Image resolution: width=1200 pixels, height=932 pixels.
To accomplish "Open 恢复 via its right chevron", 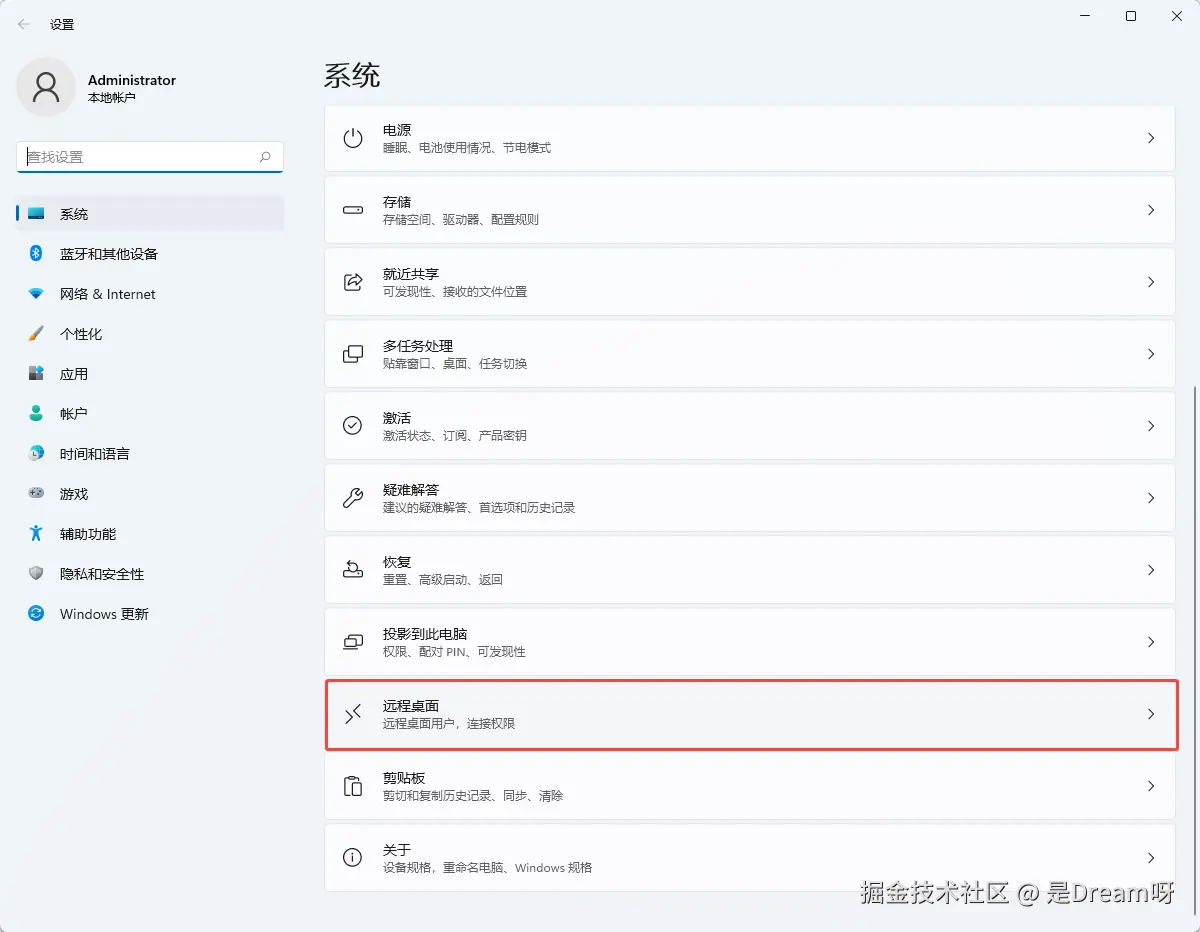I will tap(1151, 570).
